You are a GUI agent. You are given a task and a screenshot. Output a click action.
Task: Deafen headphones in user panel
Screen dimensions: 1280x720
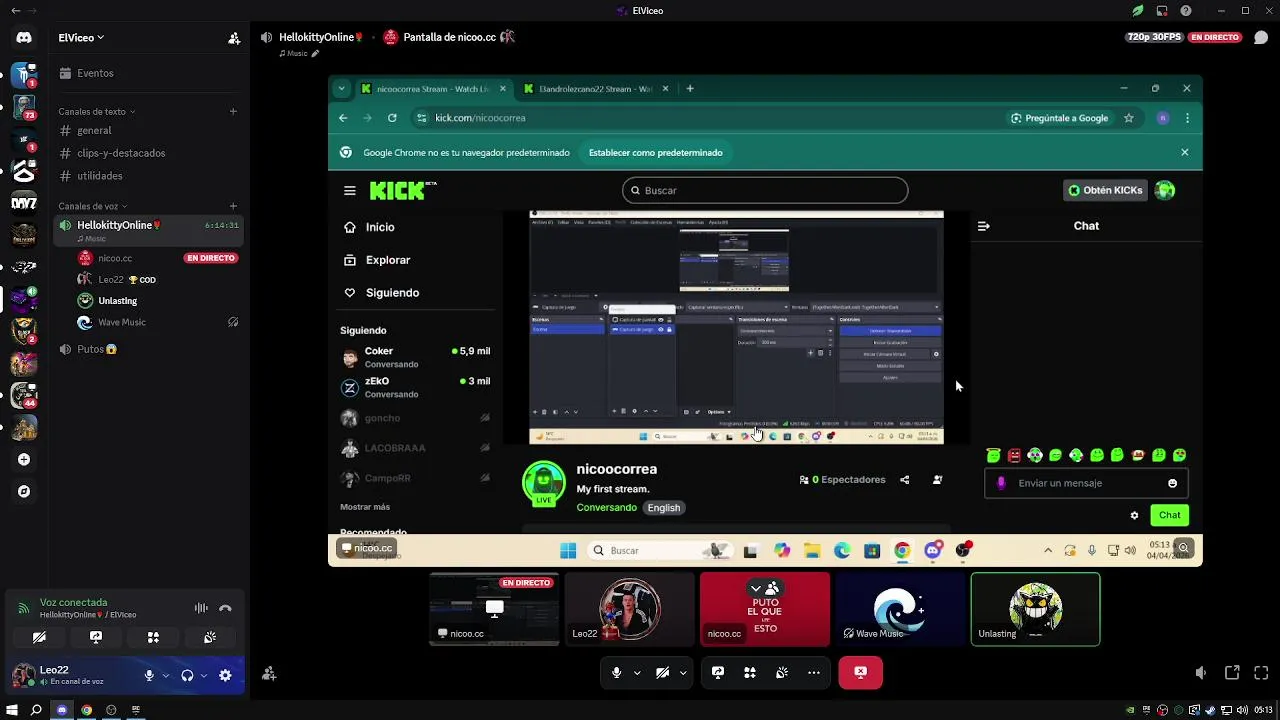(187, 676)
